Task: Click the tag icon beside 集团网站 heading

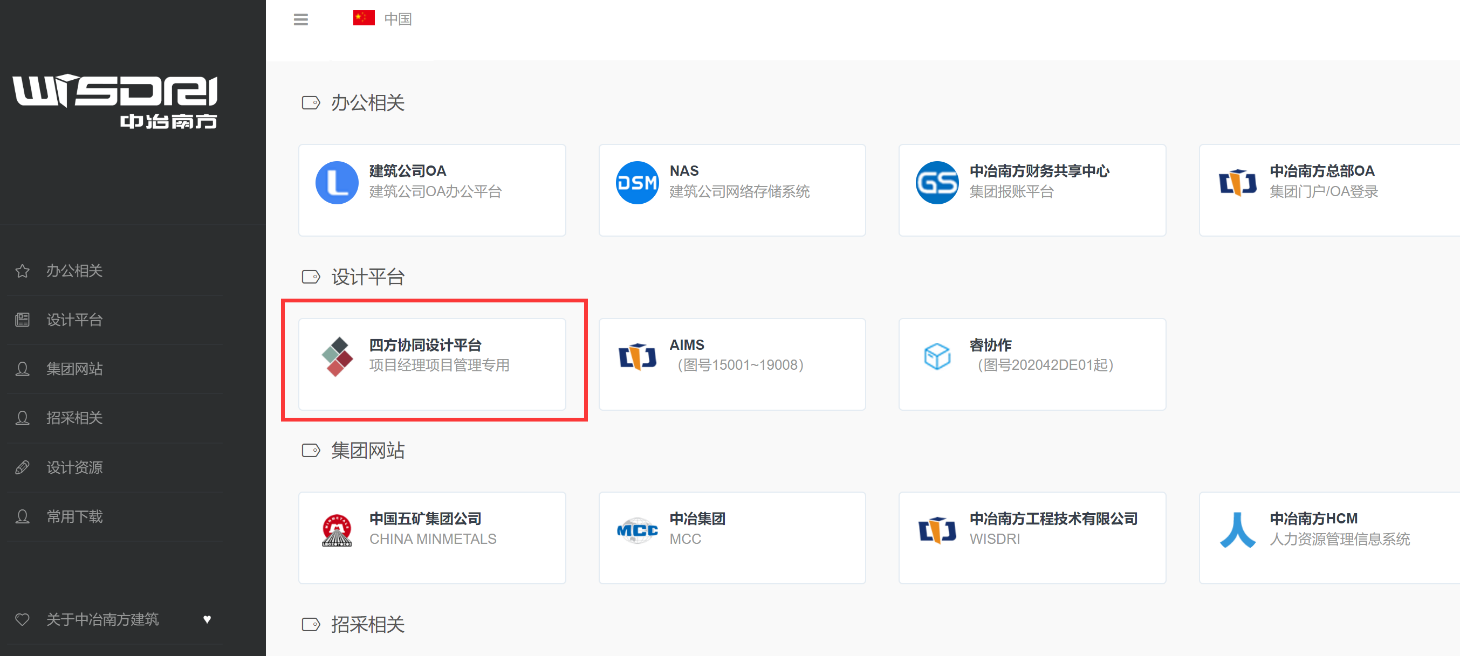Action: (x=310, y=451)
